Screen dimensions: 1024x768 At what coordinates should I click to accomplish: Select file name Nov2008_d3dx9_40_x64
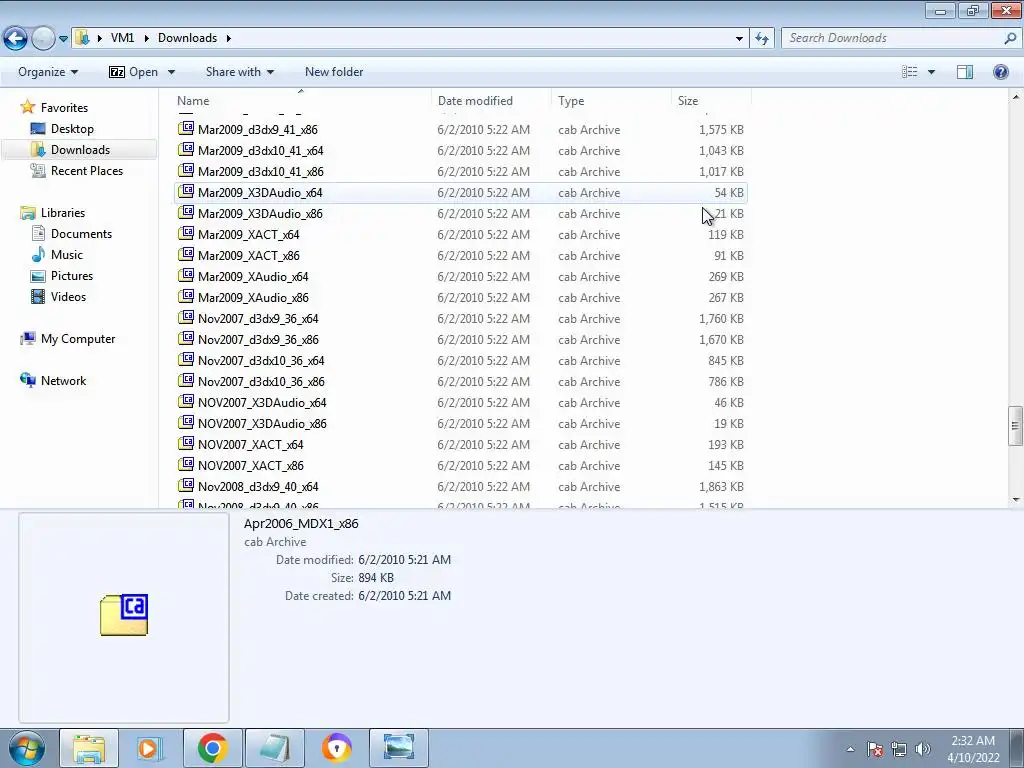(258, 487)
